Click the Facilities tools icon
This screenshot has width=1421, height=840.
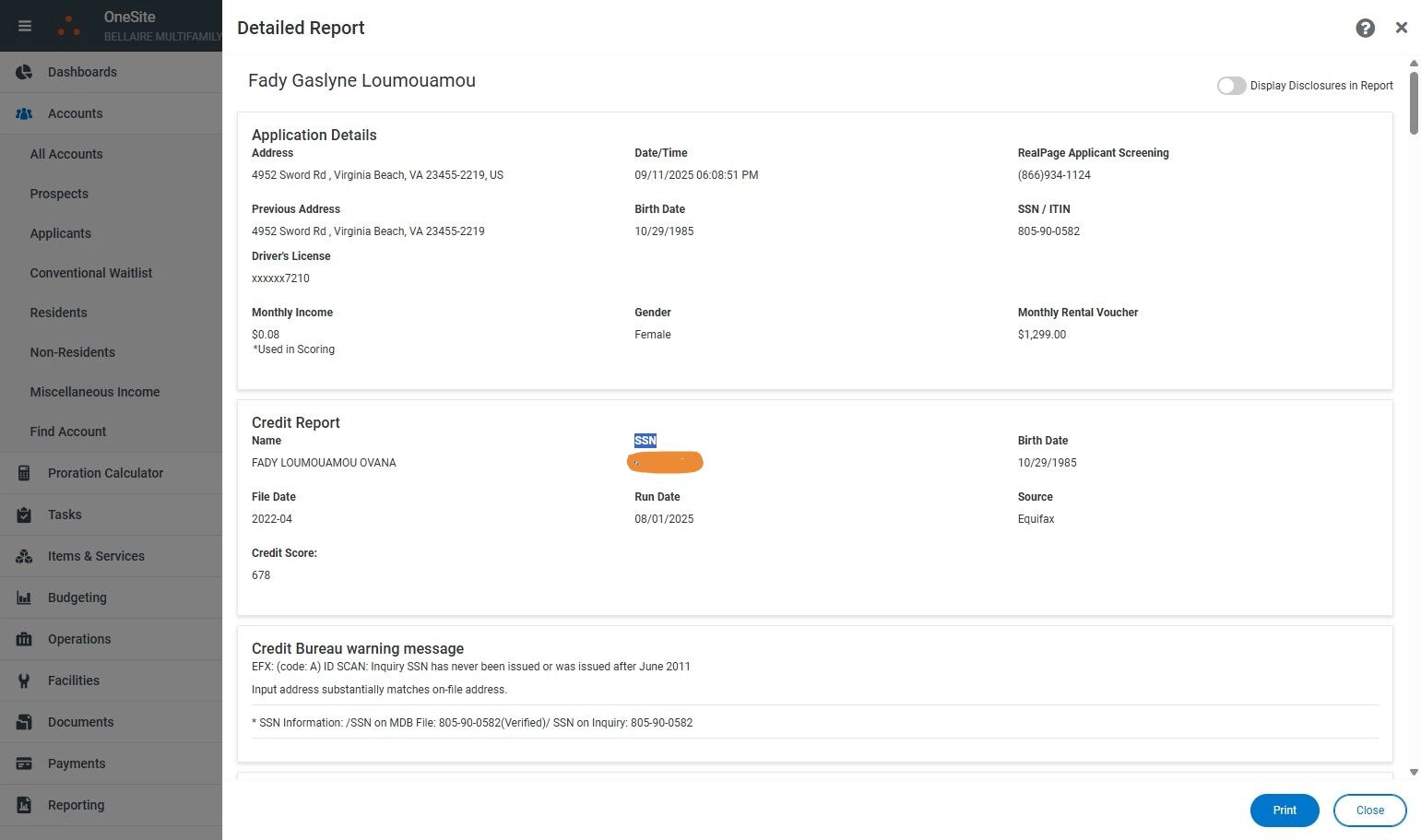coord(25,680)
